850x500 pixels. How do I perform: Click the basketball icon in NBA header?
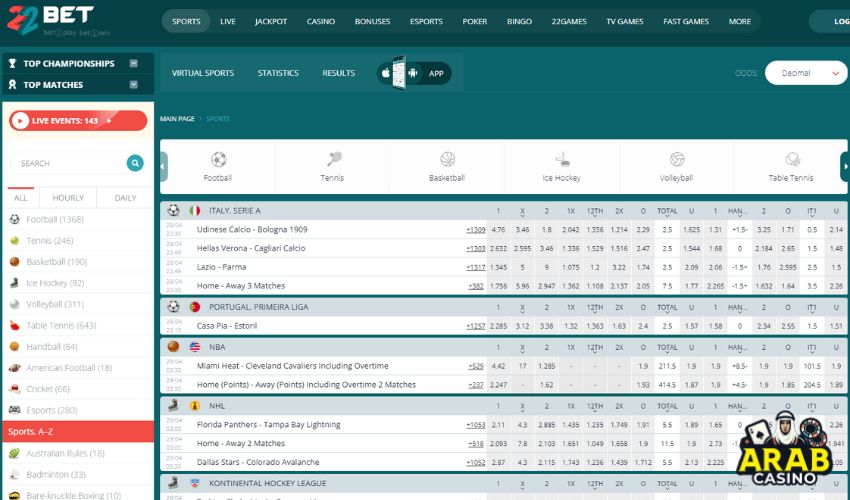[x=173, y=347]
